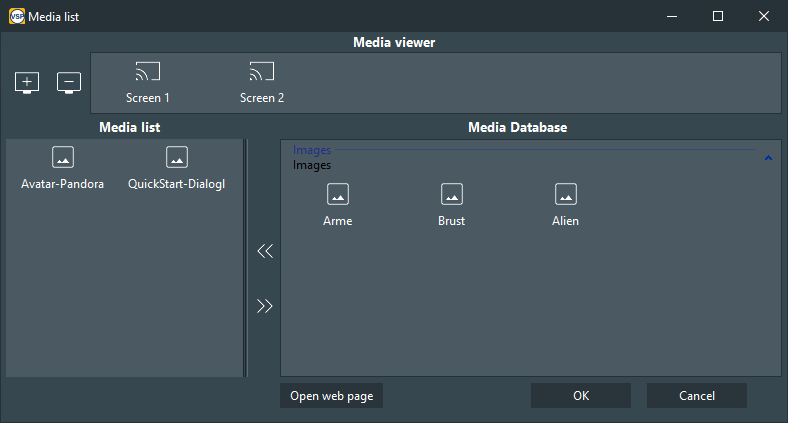Click the Cancel button

697,396
